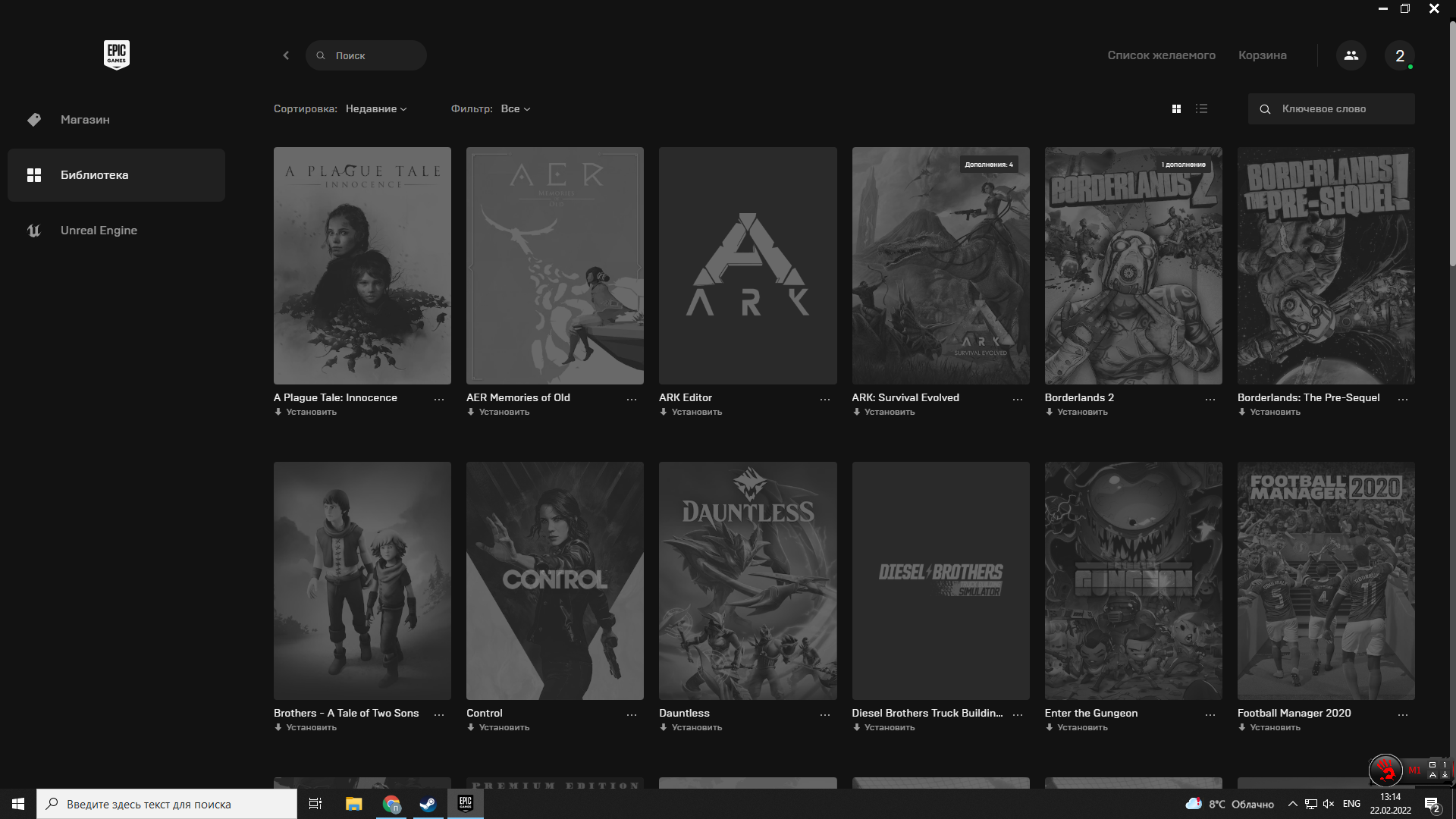Install ARK Editor
1456x819 pixels.
(691, 413)
